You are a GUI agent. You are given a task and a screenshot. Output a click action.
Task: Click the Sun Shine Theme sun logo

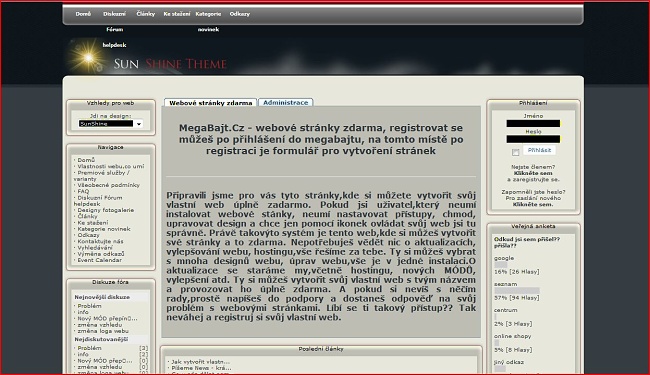(88, 58)
